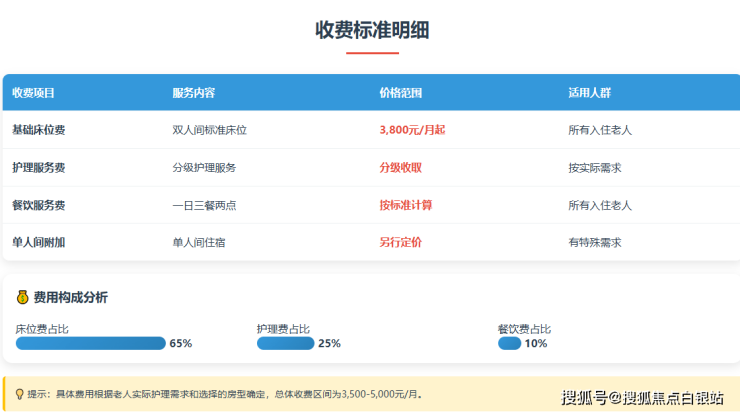The width and height of the screenshot is (740, 414).
Task: Click the 价格范围 column header
Action: (400, 93)
